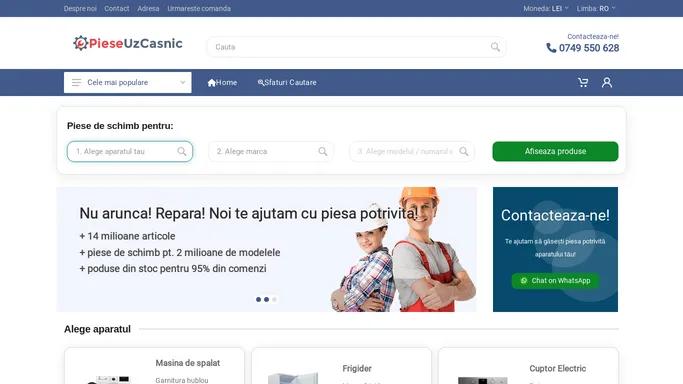Open Despre noi link
The image size is (683, 384).
80,8
